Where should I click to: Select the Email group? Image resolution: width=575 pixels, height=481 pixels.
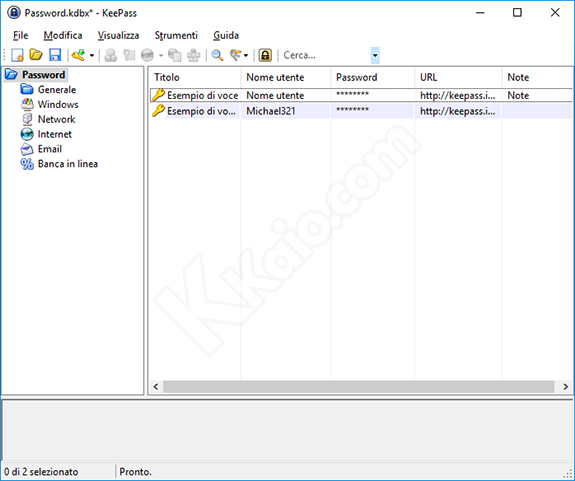pyautogui.click(x=50, y=149)
